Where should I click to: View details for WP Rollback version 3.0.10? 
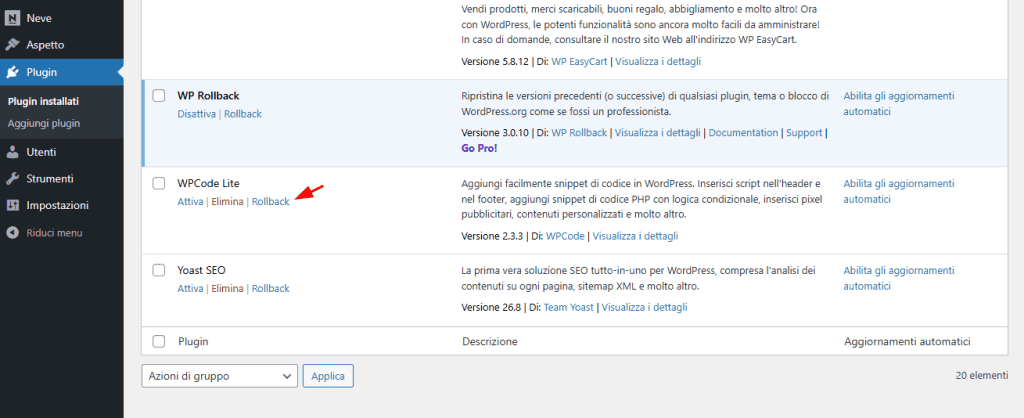658,133
